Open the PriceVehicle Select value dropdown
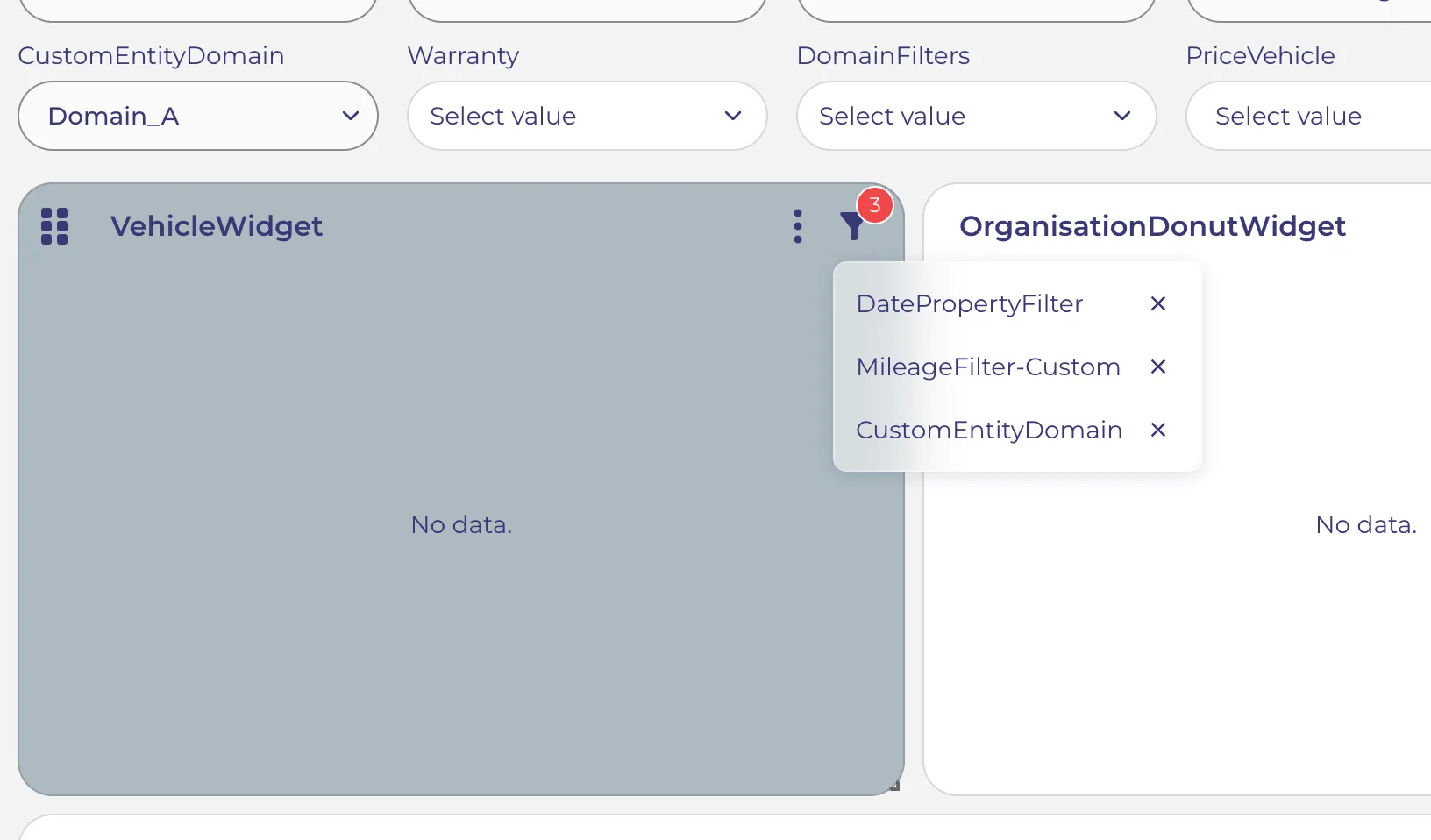 click(1308, 116)
